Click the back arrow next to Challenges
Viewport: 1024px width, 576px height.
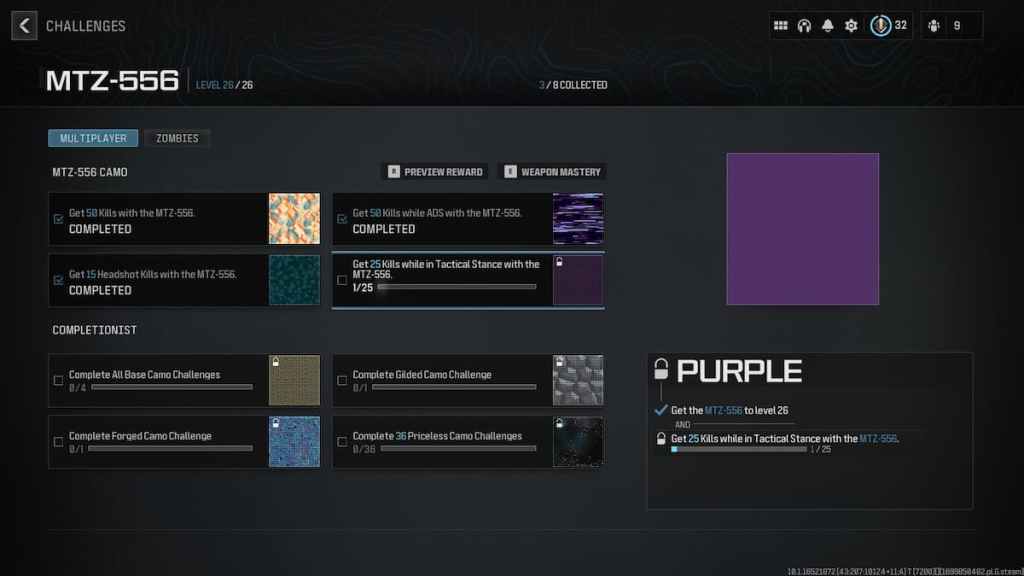pos(24,25)
